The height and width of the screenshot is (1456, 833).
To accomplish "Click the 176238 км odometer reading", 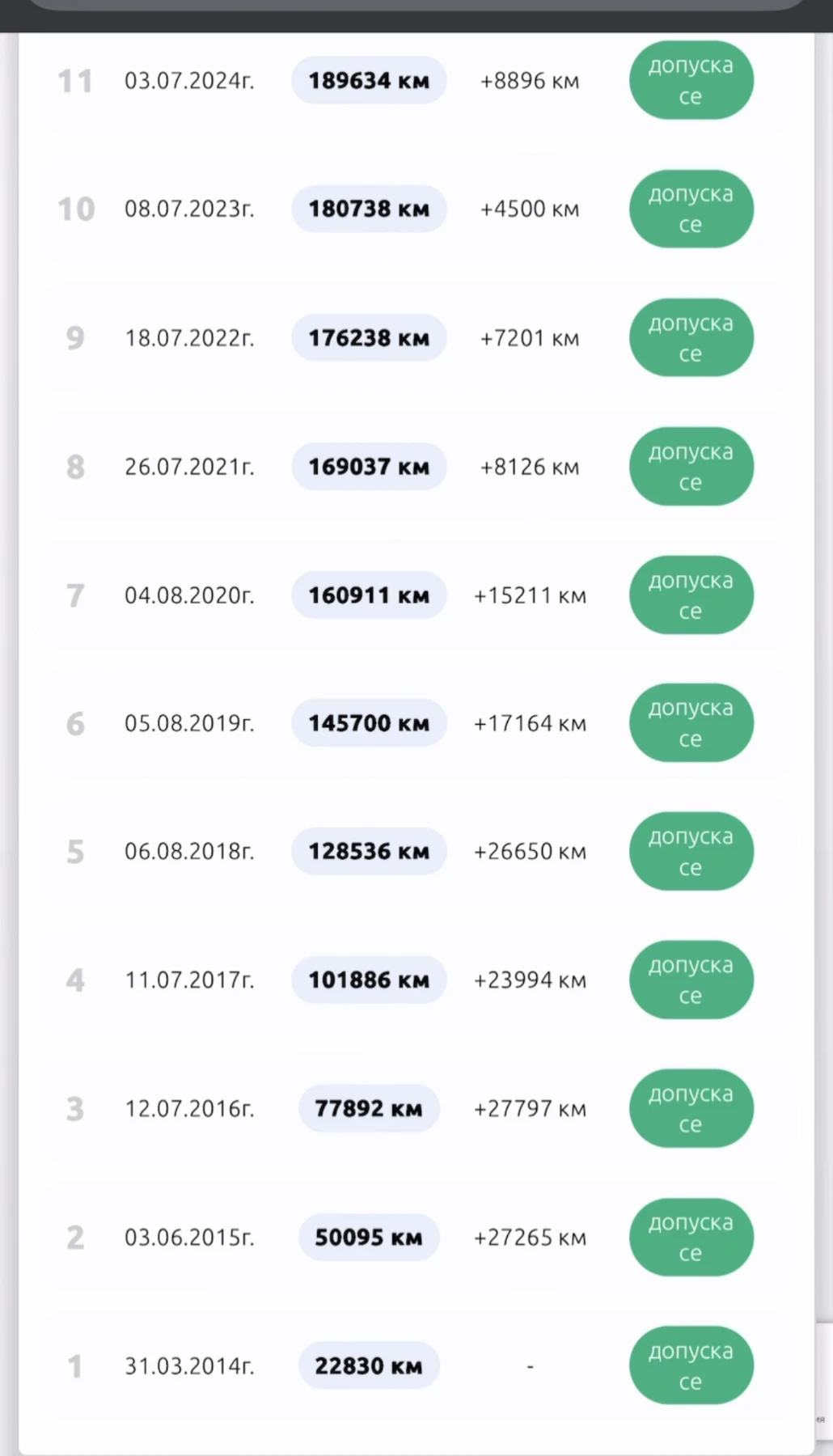I will pos(369,337).
